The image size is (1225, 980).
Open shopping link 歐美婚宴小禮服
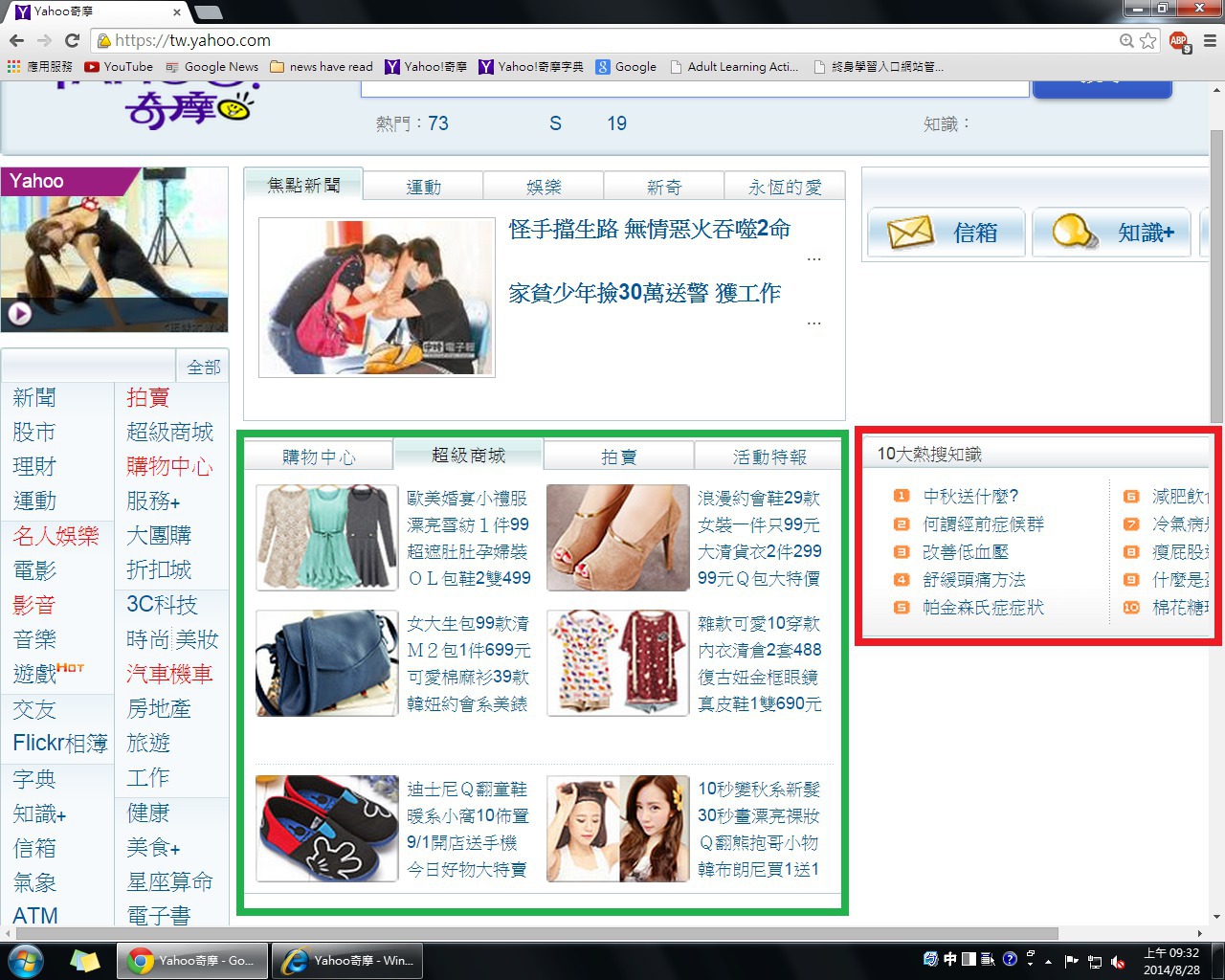click(467, 498)
